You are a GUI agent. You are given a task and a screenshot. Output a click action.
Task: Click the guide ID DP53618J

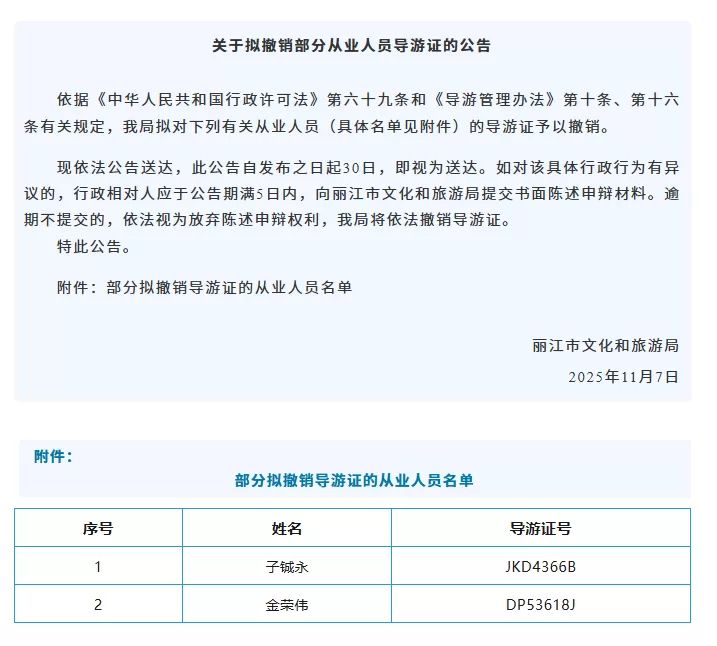tap(540, 605)
